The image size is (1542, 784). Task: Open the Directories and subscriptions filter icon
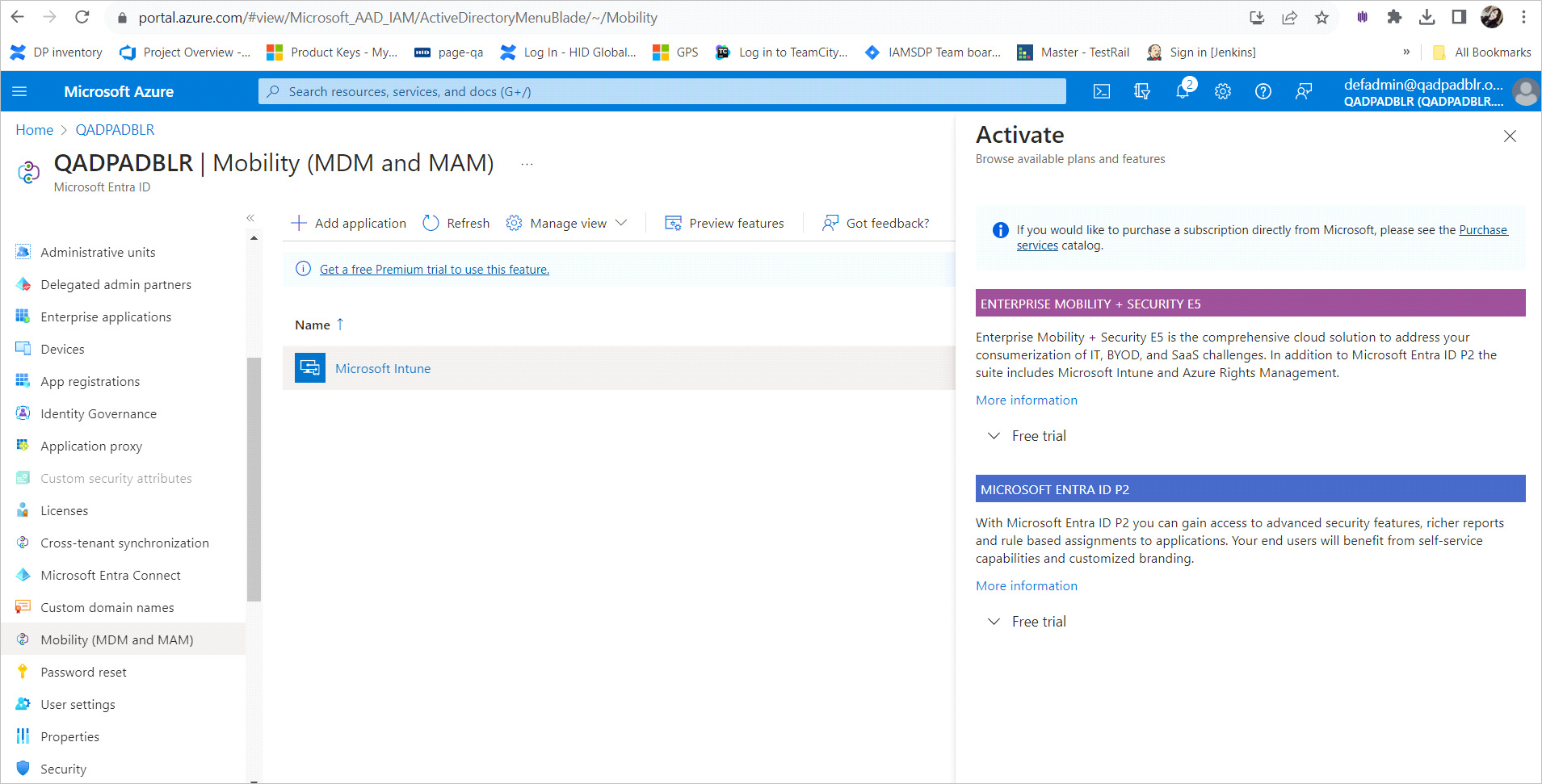point(1142,91)
